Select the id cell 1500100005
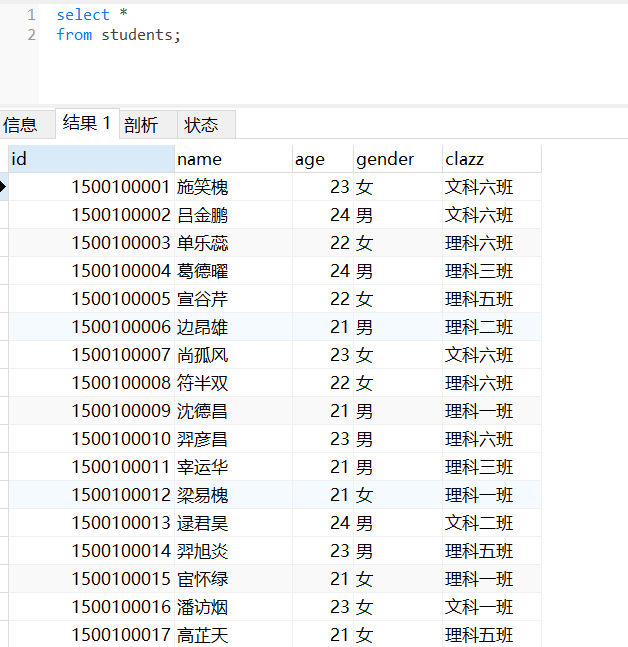This screenshot has height=647, width=628. coord(91,299)
